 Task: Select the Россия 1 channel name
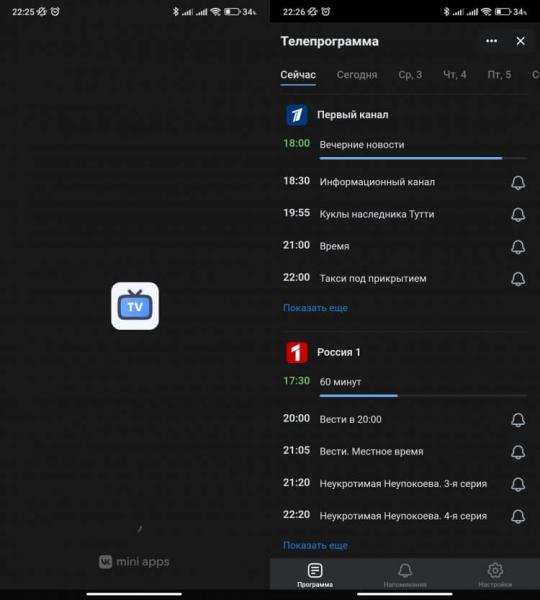339,352
